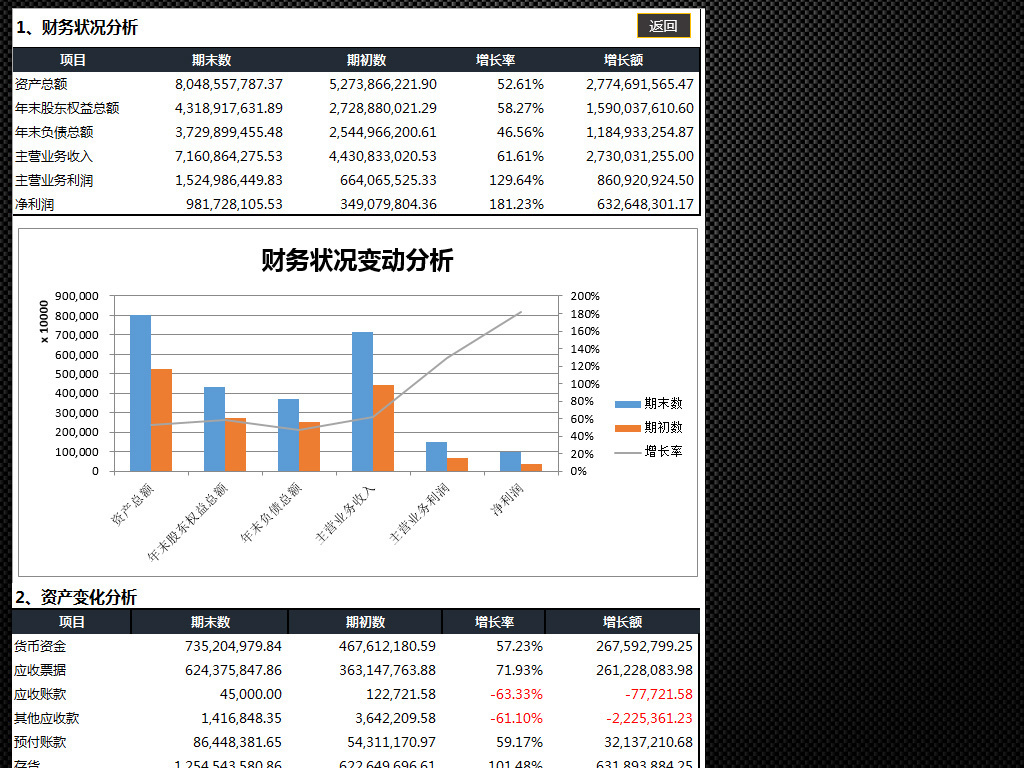The width and height of the screenshot is (1024, 768).
Task: Click cell value 5,273,866,221.90
Action: (383, 84)
